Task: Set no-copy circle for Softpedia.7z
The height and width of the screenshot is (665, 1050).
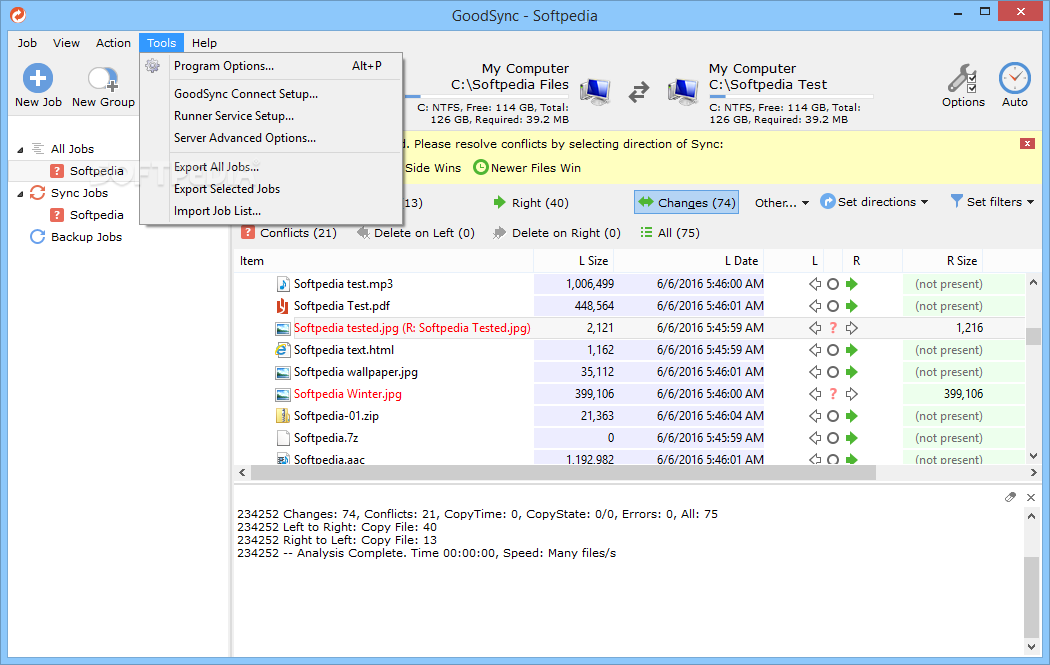Action: point(833,438)
